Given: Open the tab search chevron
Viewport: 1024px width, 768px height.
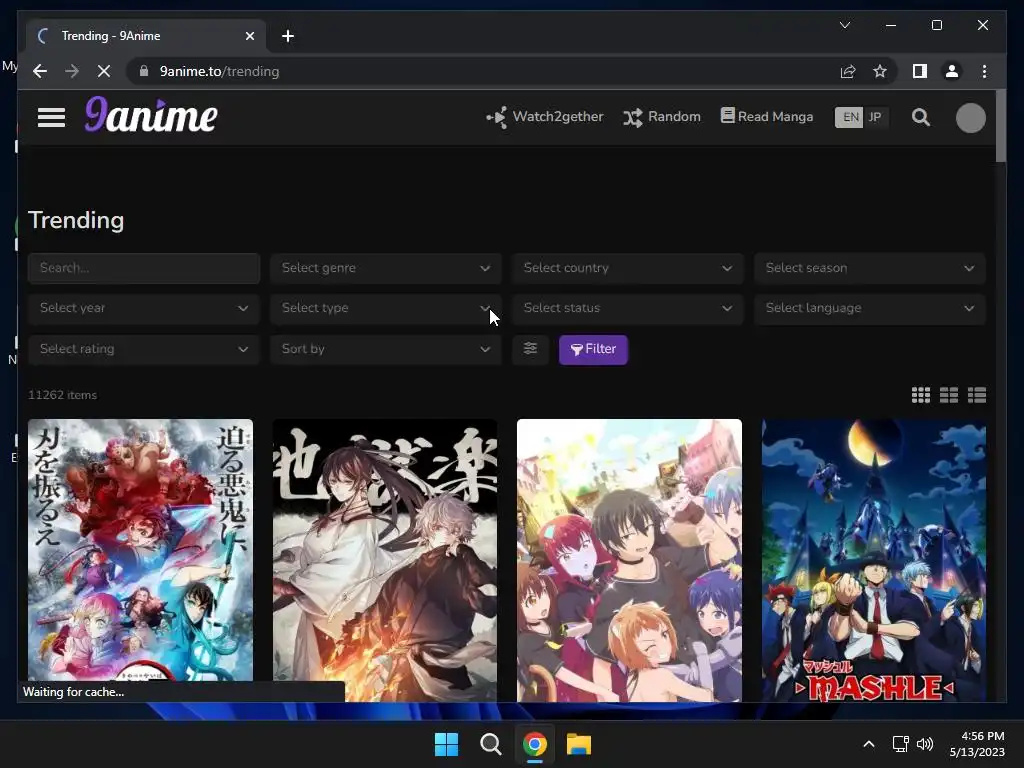Looking at the screenshot, I should [844, 25].
